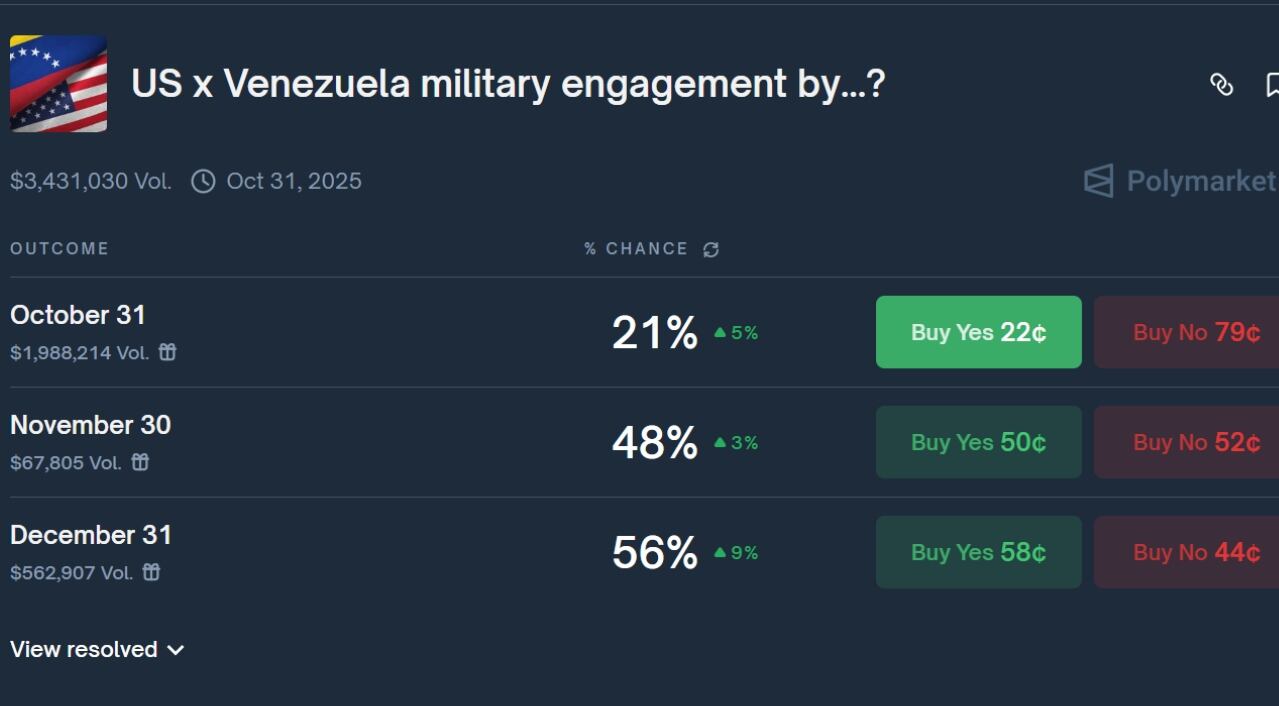Click Buy Yes 58¢ for December 31
The height and width of the screenshot is (706, 1279).
(978, 551)
